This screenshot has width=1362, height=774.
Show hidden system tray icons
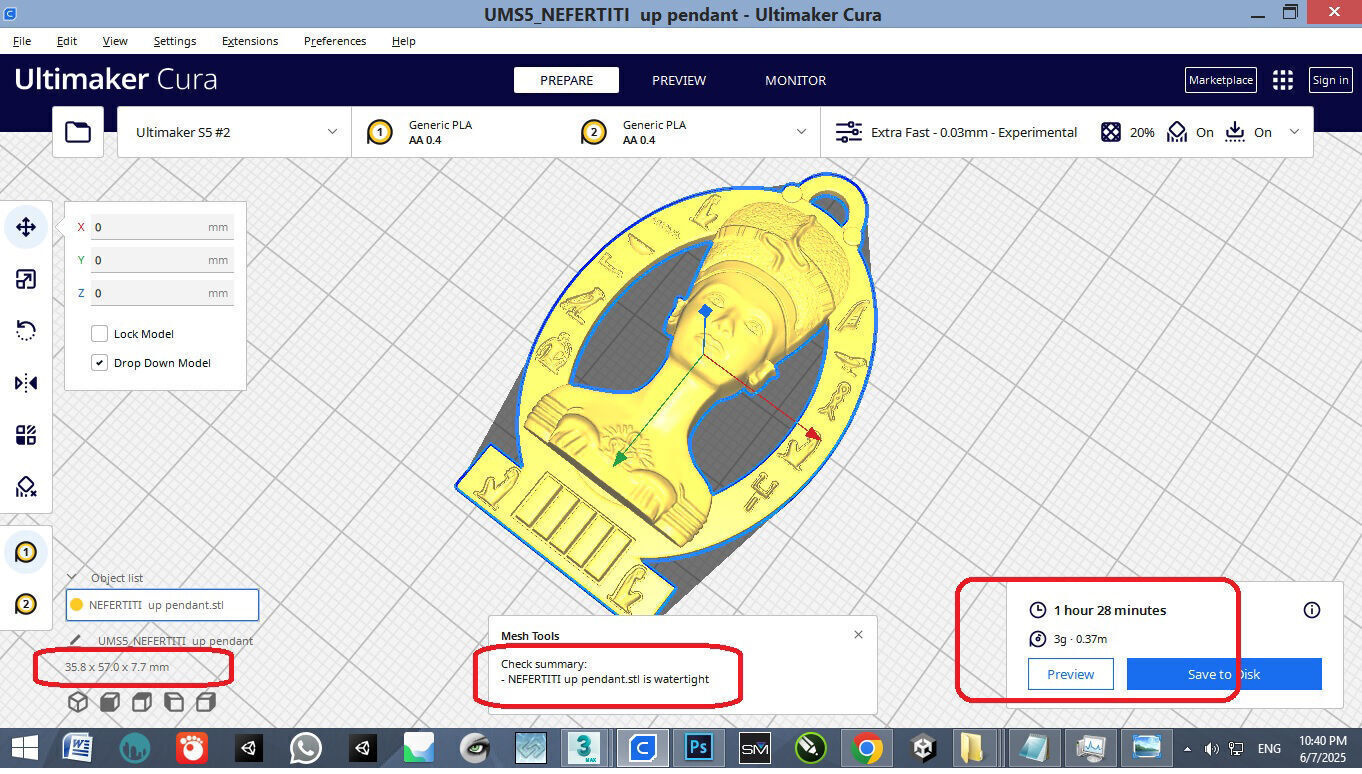click(1187, 749)
